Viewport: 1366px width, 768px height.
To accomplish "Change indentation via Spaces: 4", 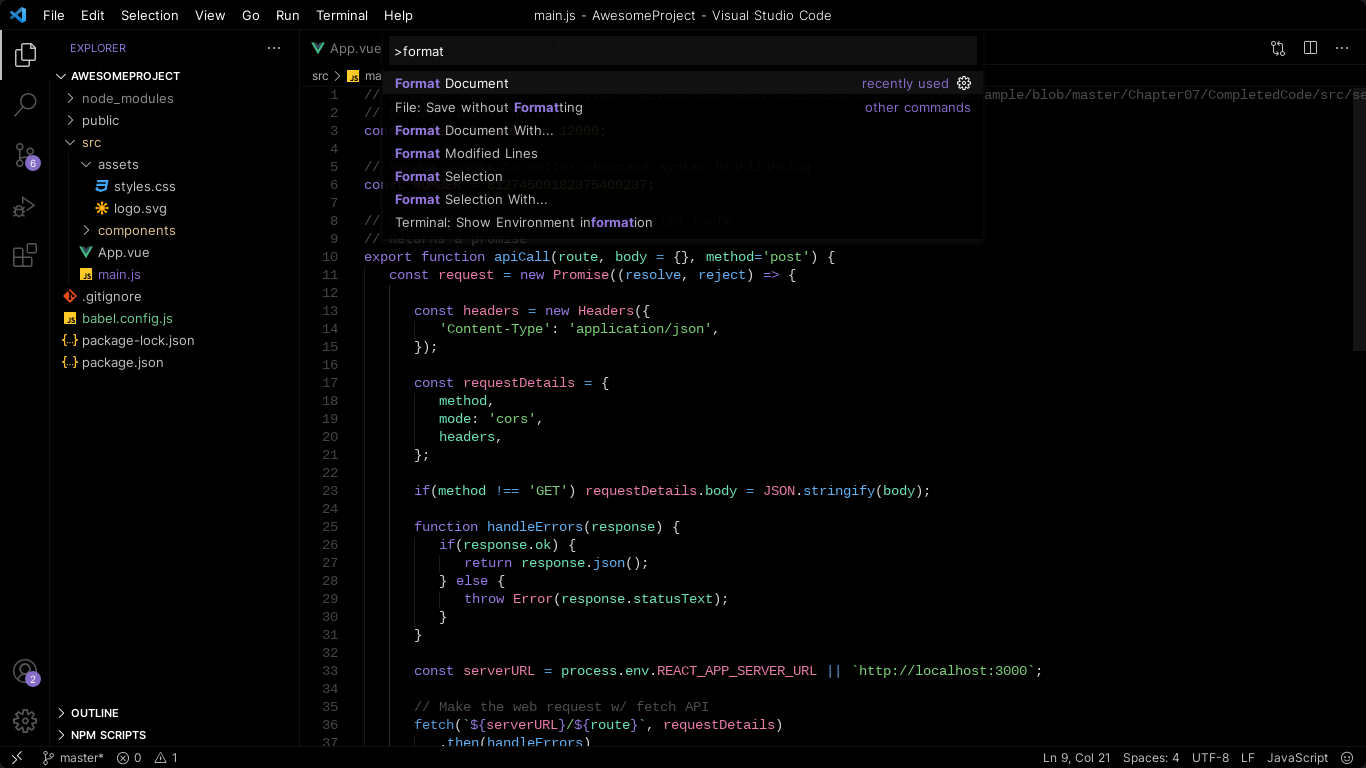I will coord(1151,758).
